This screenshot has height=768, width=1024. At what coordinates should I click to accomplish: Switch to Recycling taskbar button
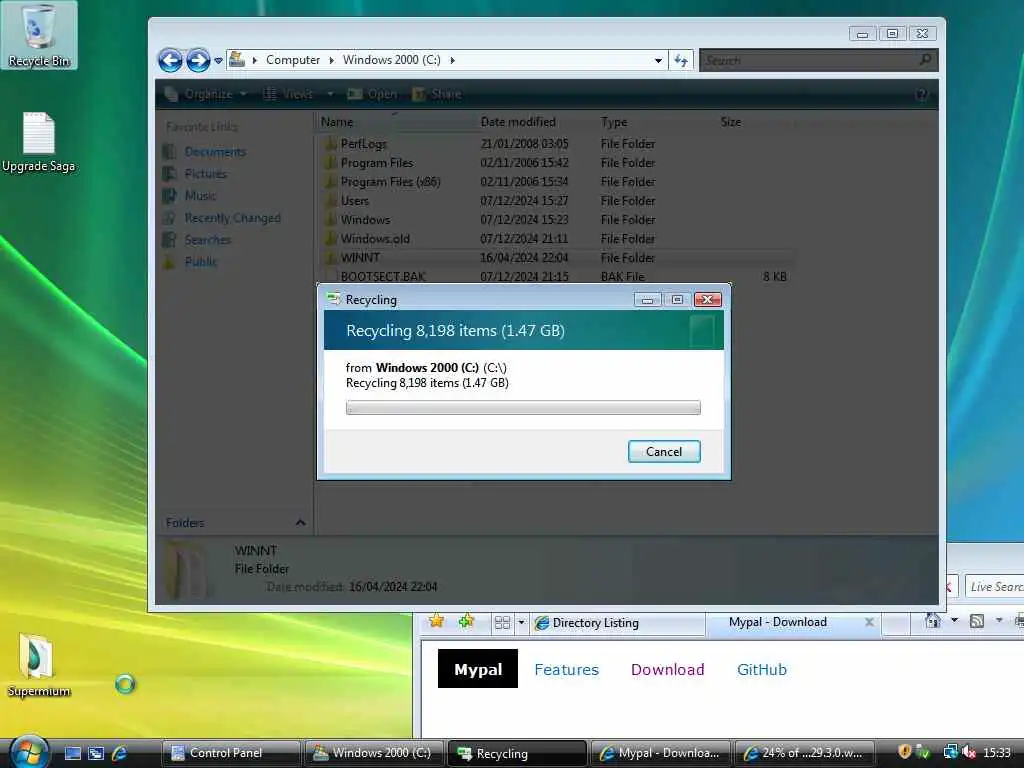tap(517, 753)
